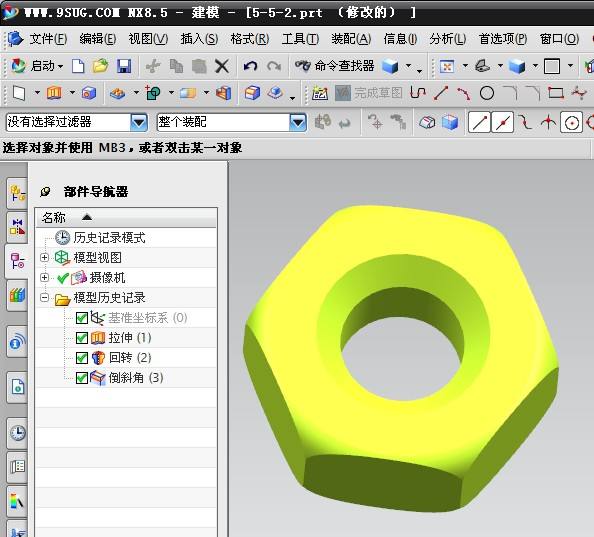Toggle the endpoint snap point button
This screenshot has width=594, height=537.
coord(479,122)
